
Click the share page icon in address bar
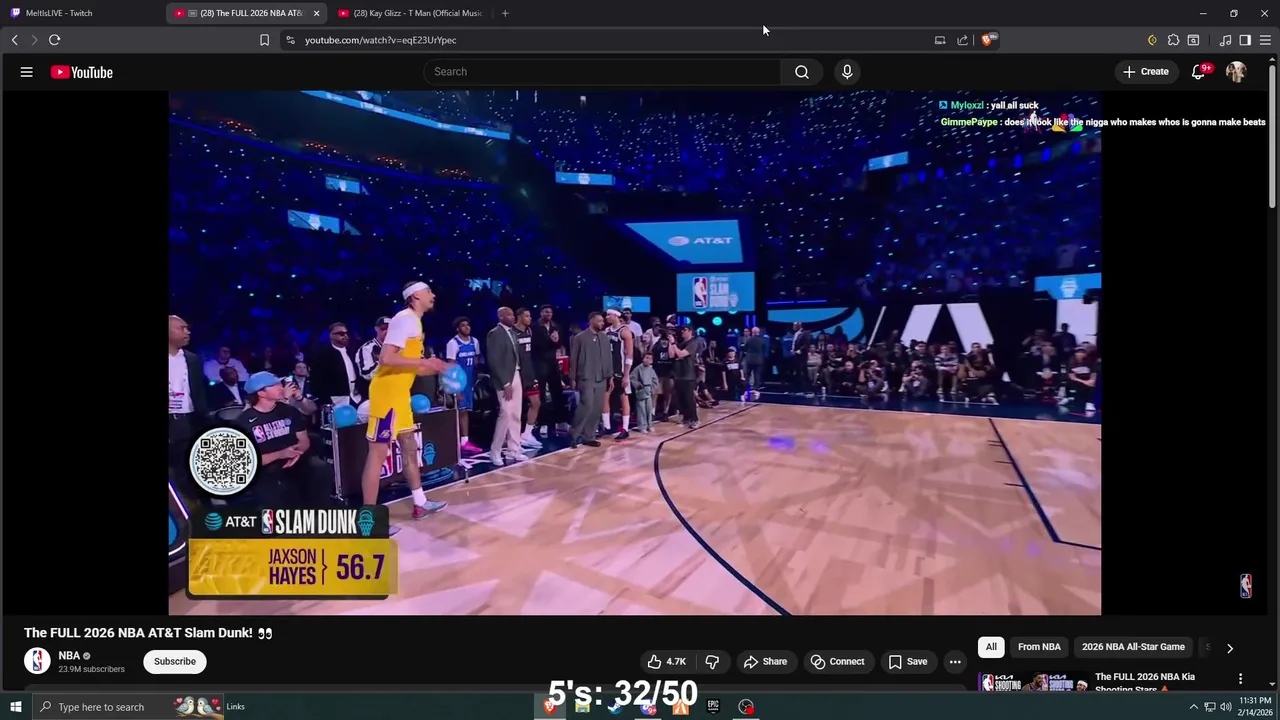[962, 40]
